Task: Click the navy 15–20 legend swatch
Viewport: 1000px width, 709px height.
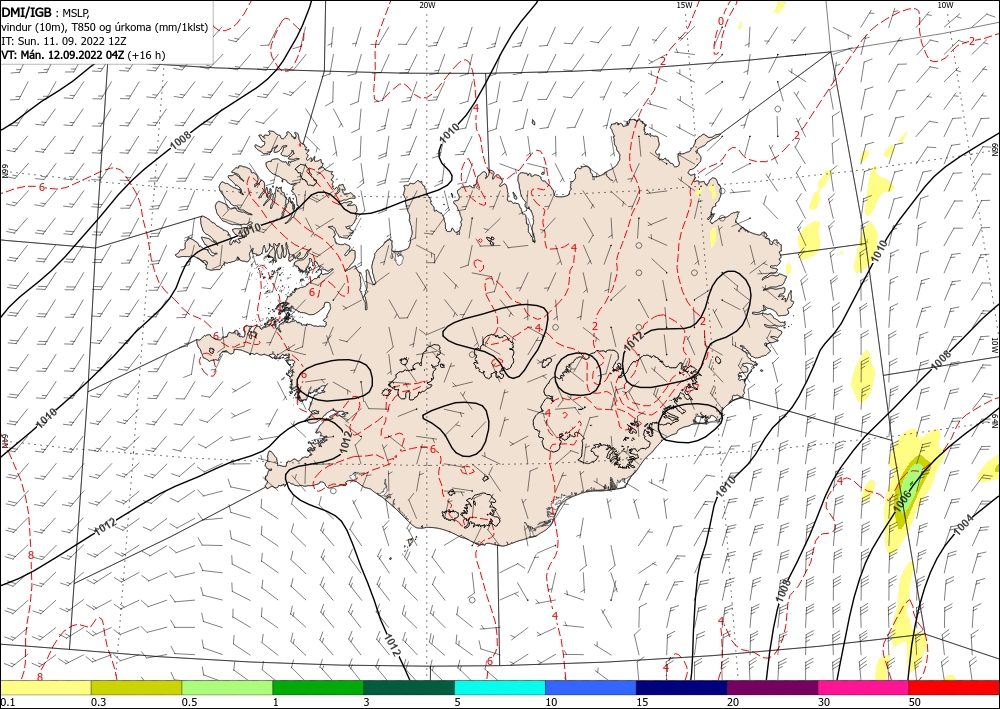Action: click(x=682, y=687)
